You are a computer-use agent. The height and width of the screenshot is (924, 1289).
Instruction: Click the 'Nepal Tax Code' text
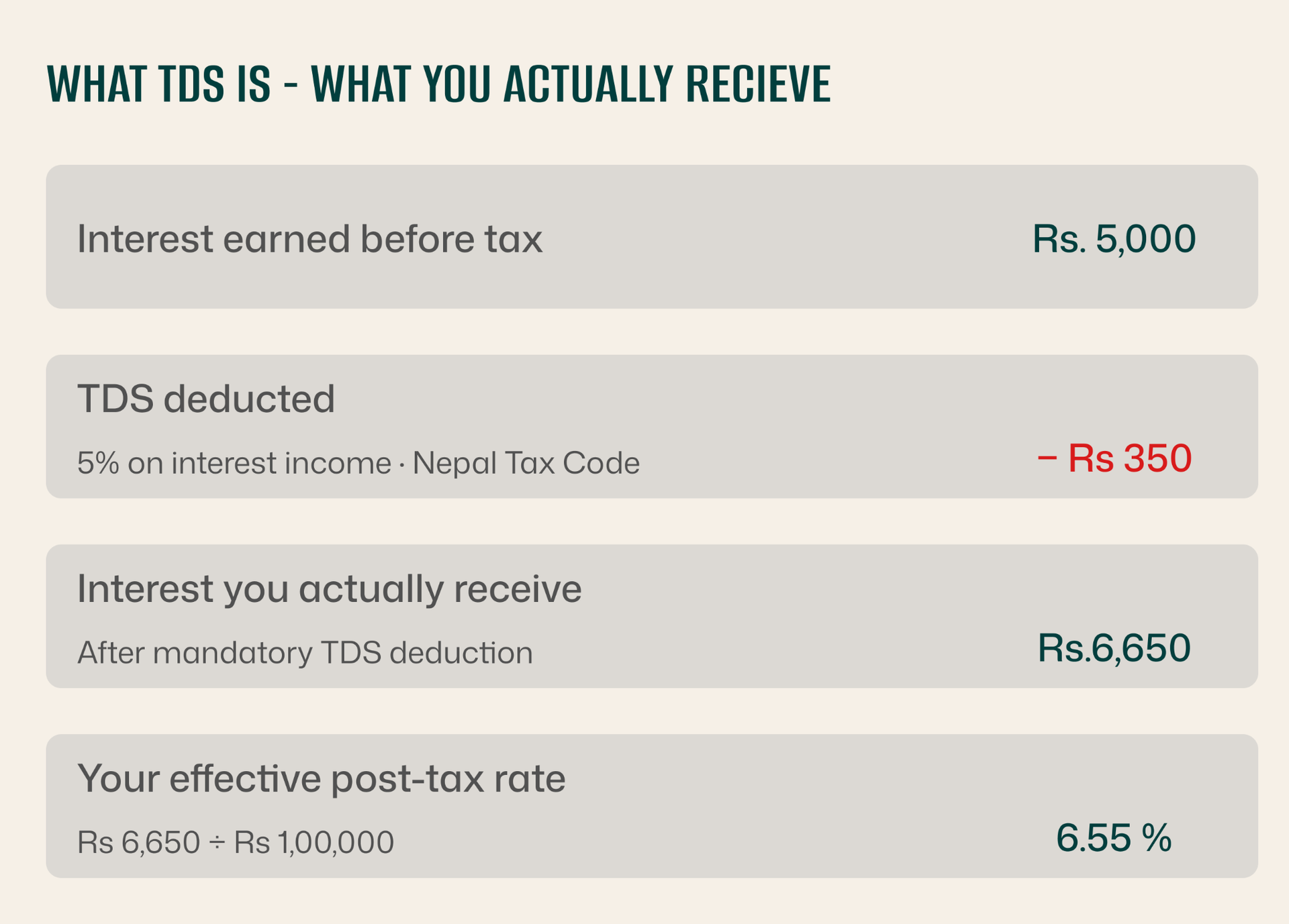click(x=526, y=463)
